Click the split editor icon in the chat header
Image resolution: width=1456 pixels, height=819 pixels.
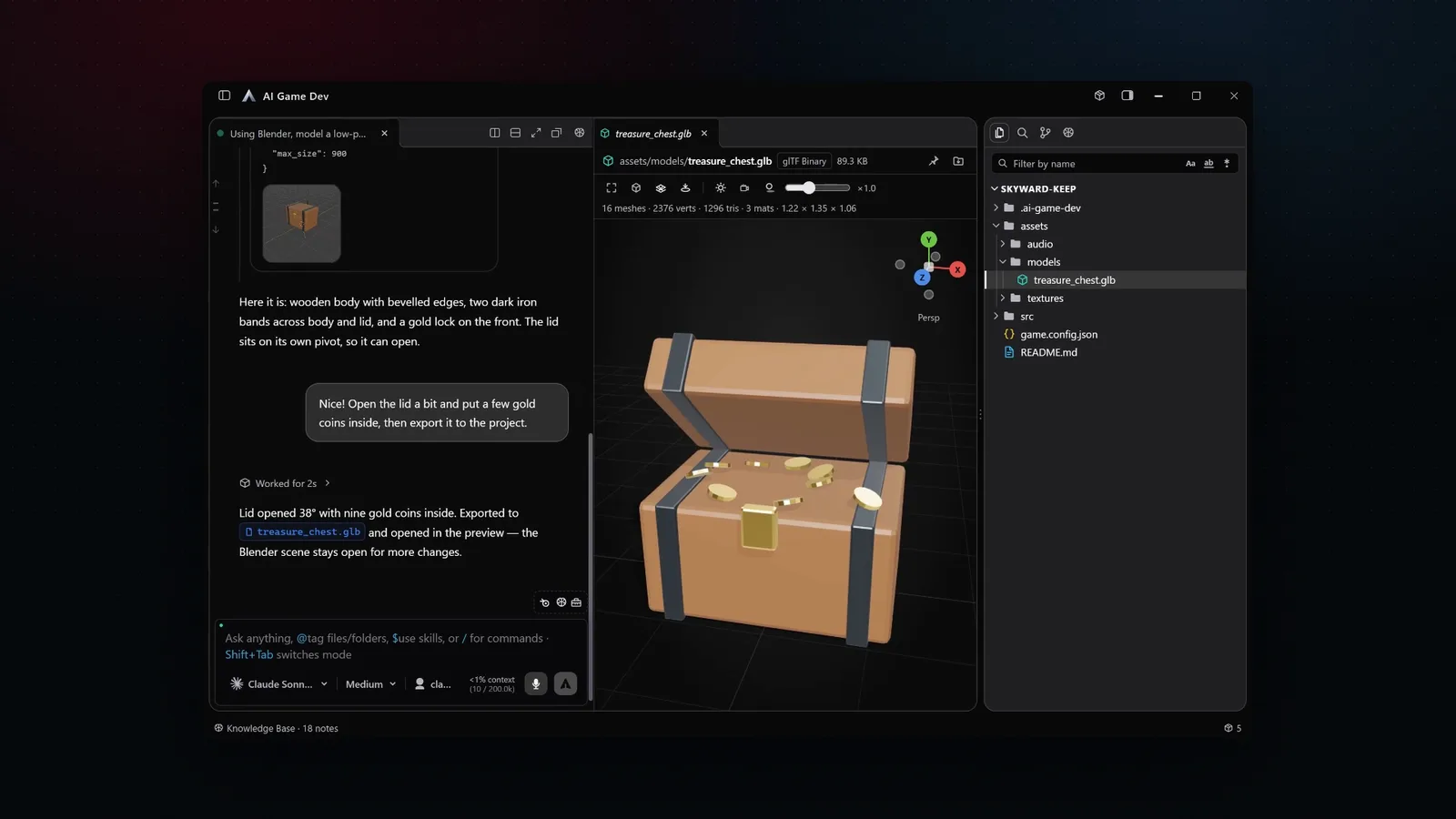coord(494,133)
